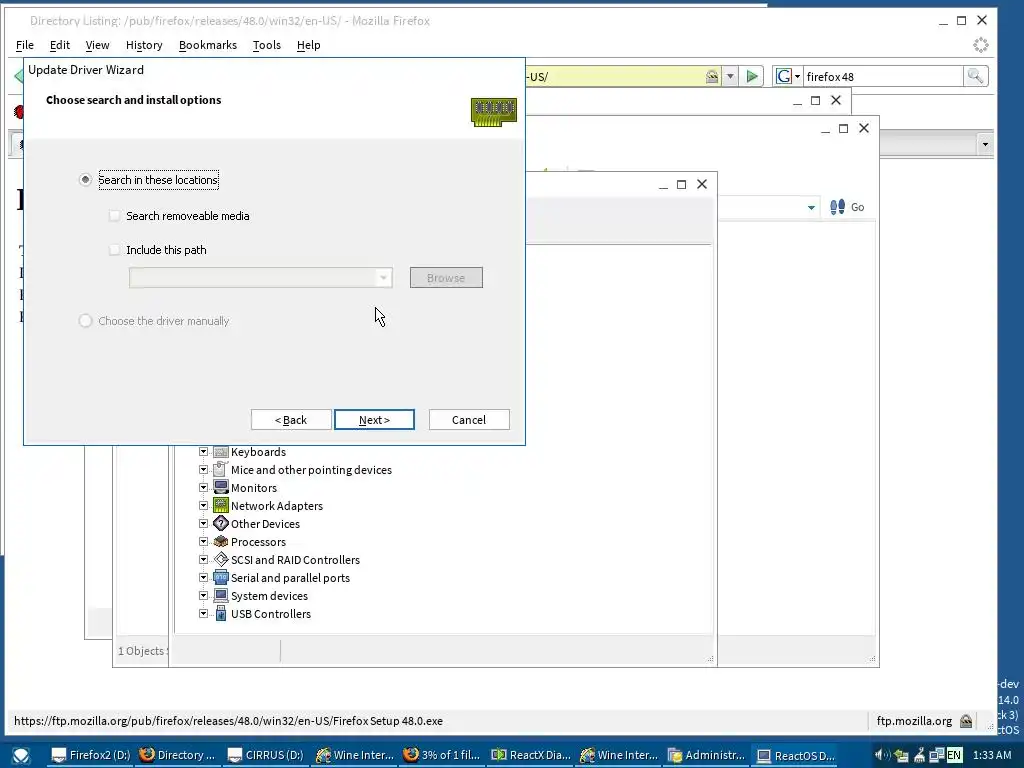Check the Search removeable media checkbox
1024x768 pixels.
tap(114, 216)
